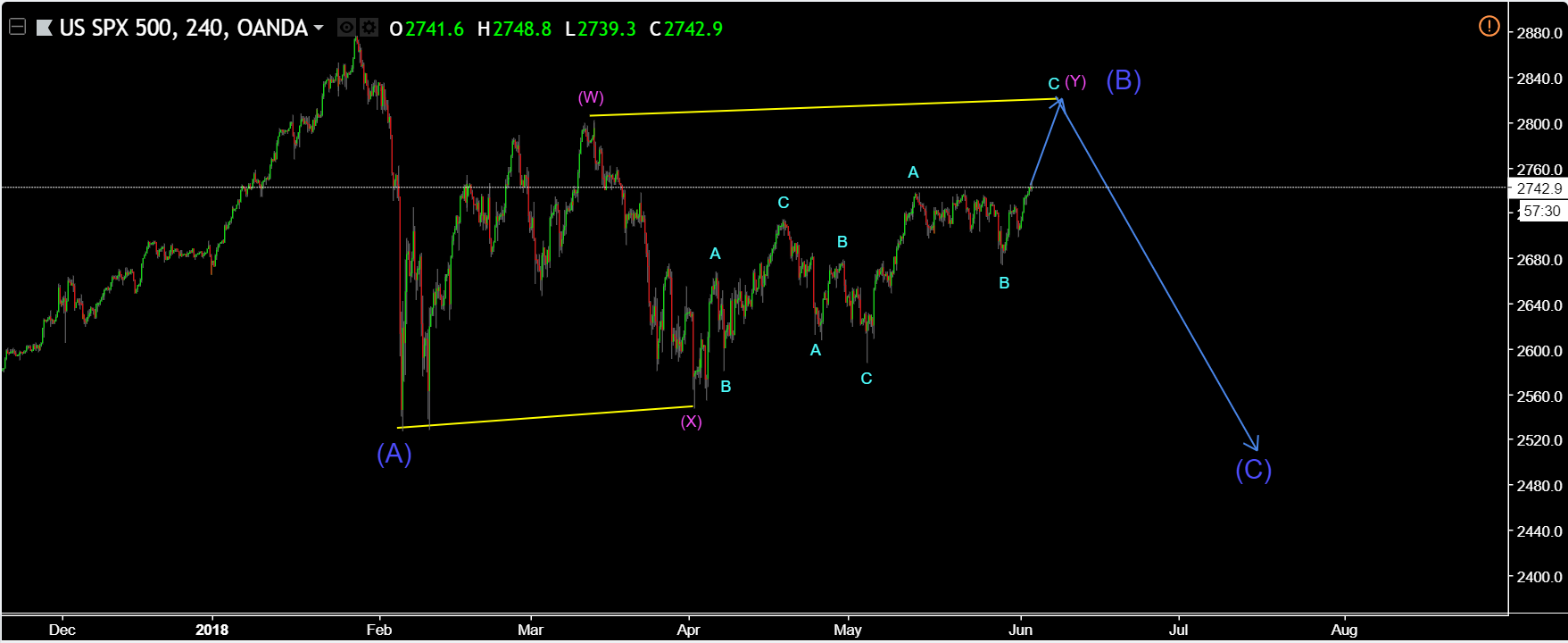
Task: Select the magenta (Y) label
Action: pyautogui.click(x=1075, y=81)
